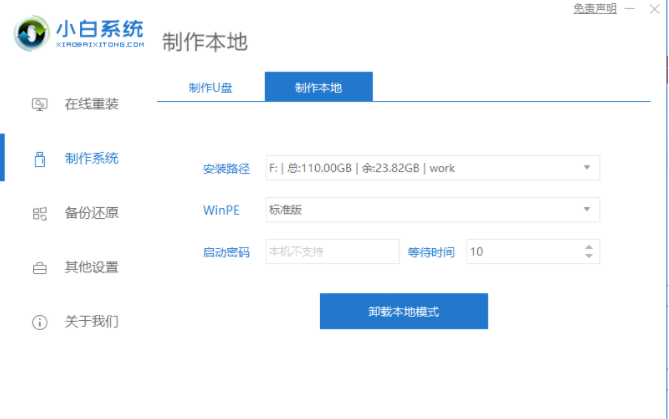The height and width of the screenshot is (419, 669).
Task: Expand the WinPE version dropdown arrow
Action: 587,210
